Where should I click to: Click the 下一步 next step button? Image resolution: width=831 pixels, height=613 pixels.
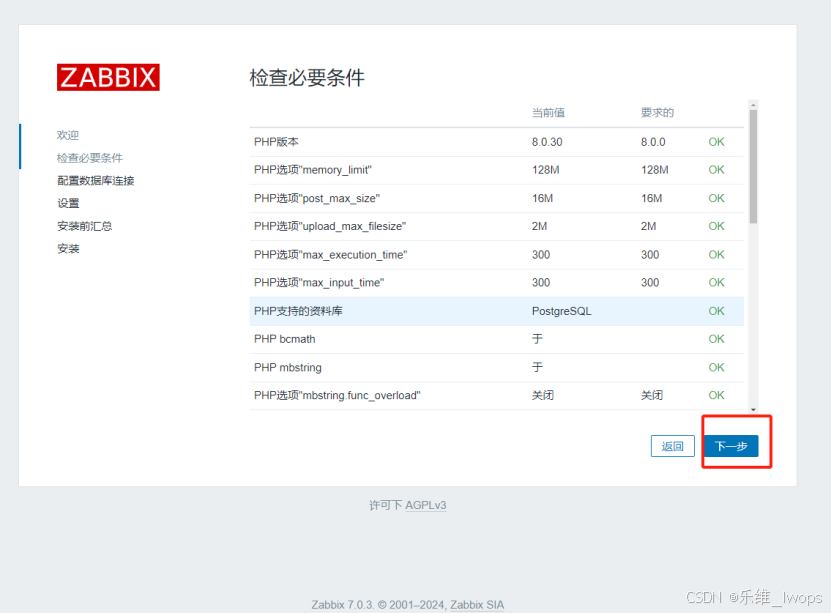click(x=731, y=446)
